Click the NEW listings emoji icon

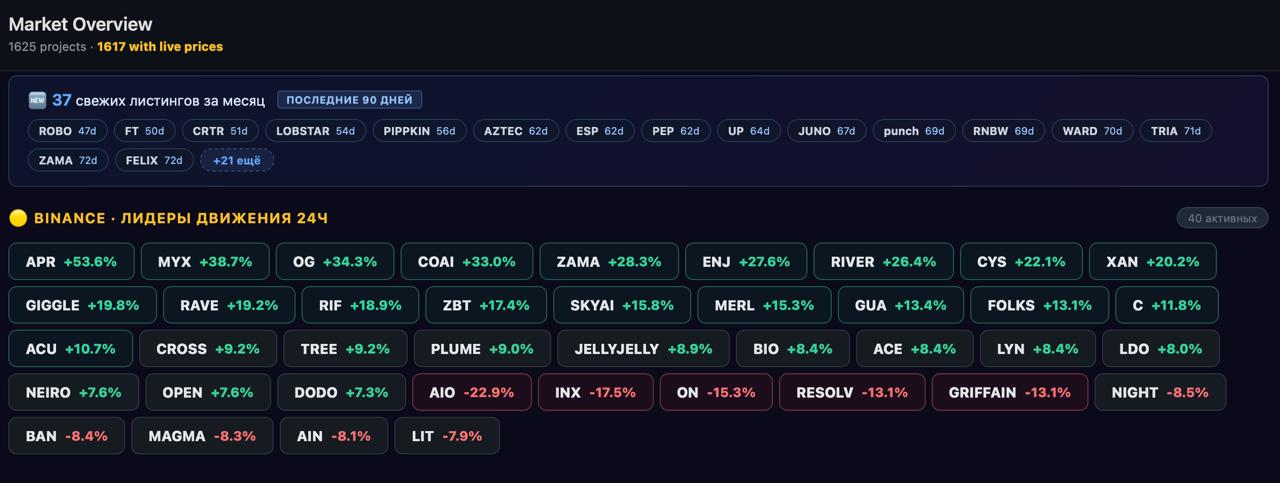point(37,100)
